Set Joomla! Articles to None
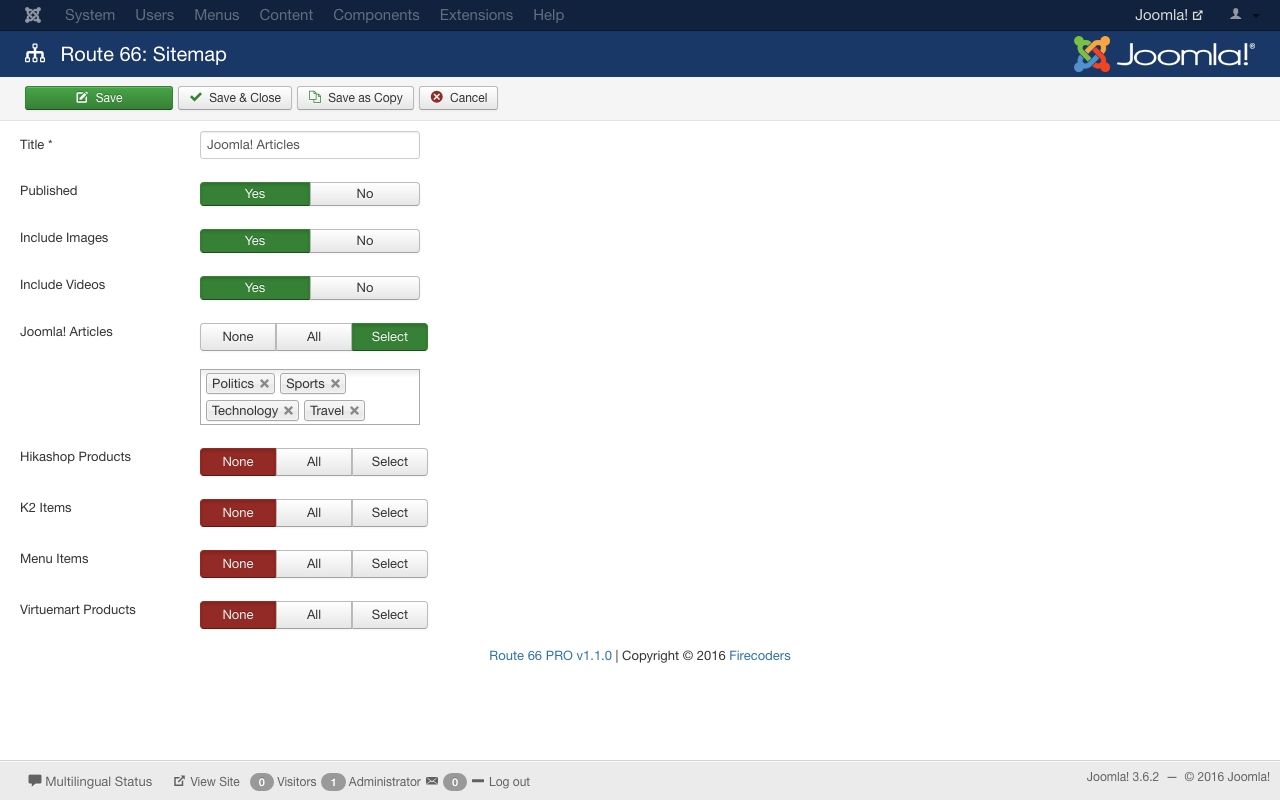1280x800 pixels. pos(238,337)
